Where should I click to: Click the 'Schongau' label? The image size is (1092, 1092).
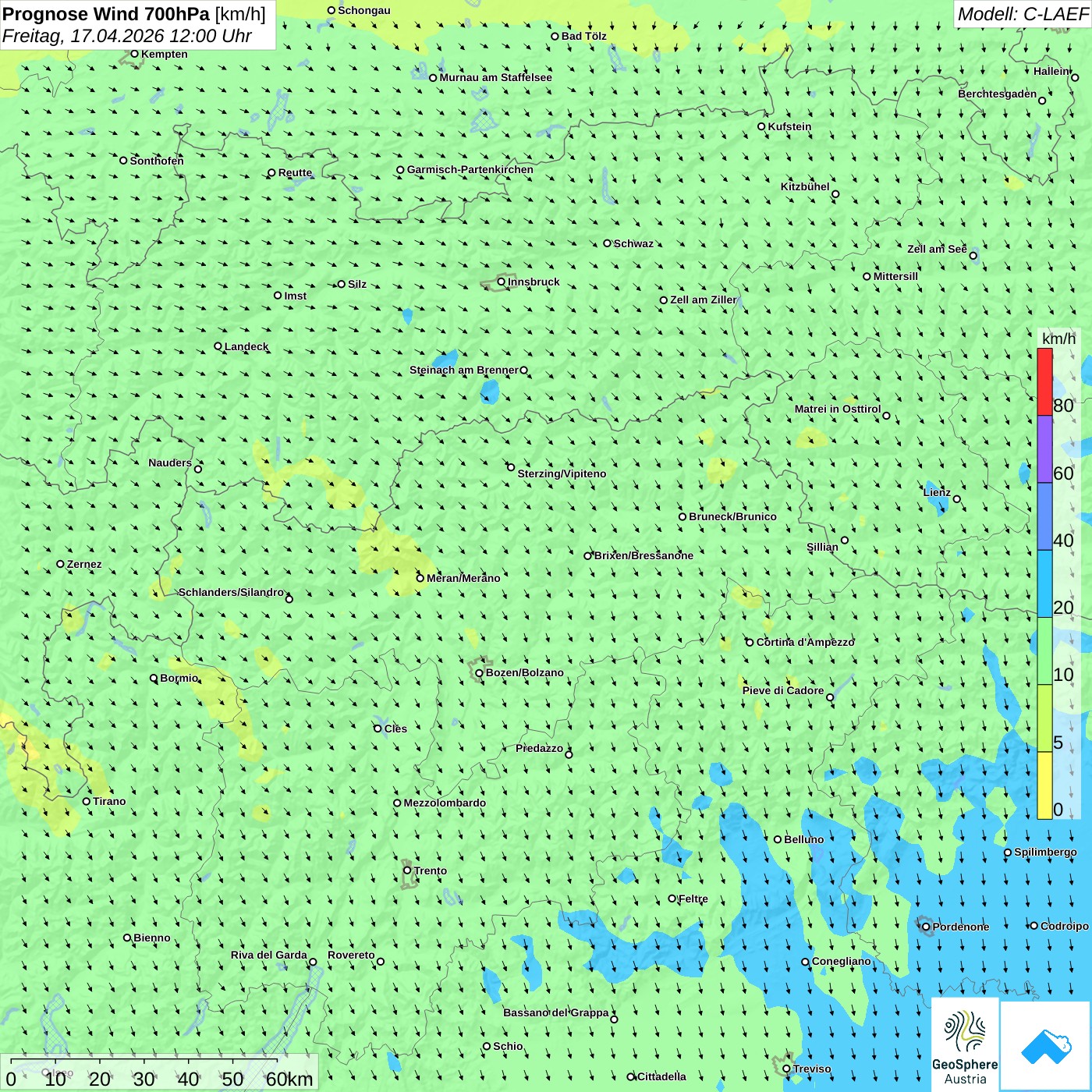point(364,10)
